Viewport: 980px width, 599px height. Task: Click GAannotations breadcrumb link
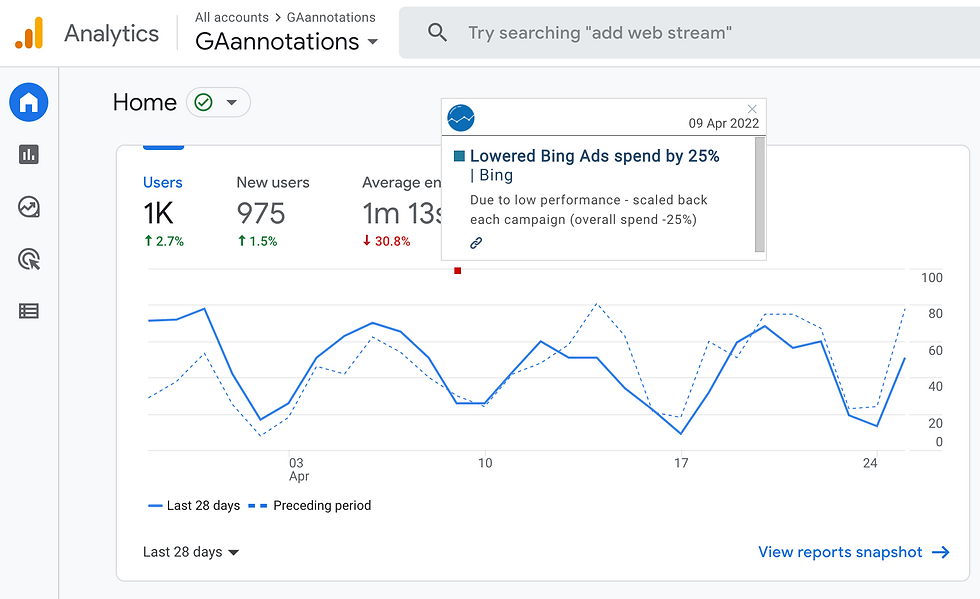331,18
